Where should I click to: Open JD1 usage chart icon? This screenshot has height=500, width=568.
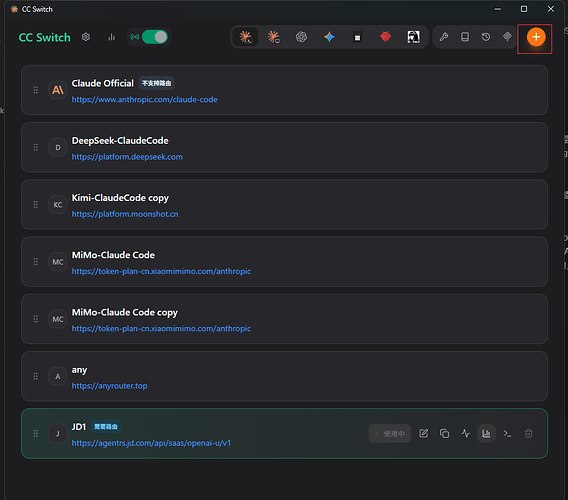486,433
